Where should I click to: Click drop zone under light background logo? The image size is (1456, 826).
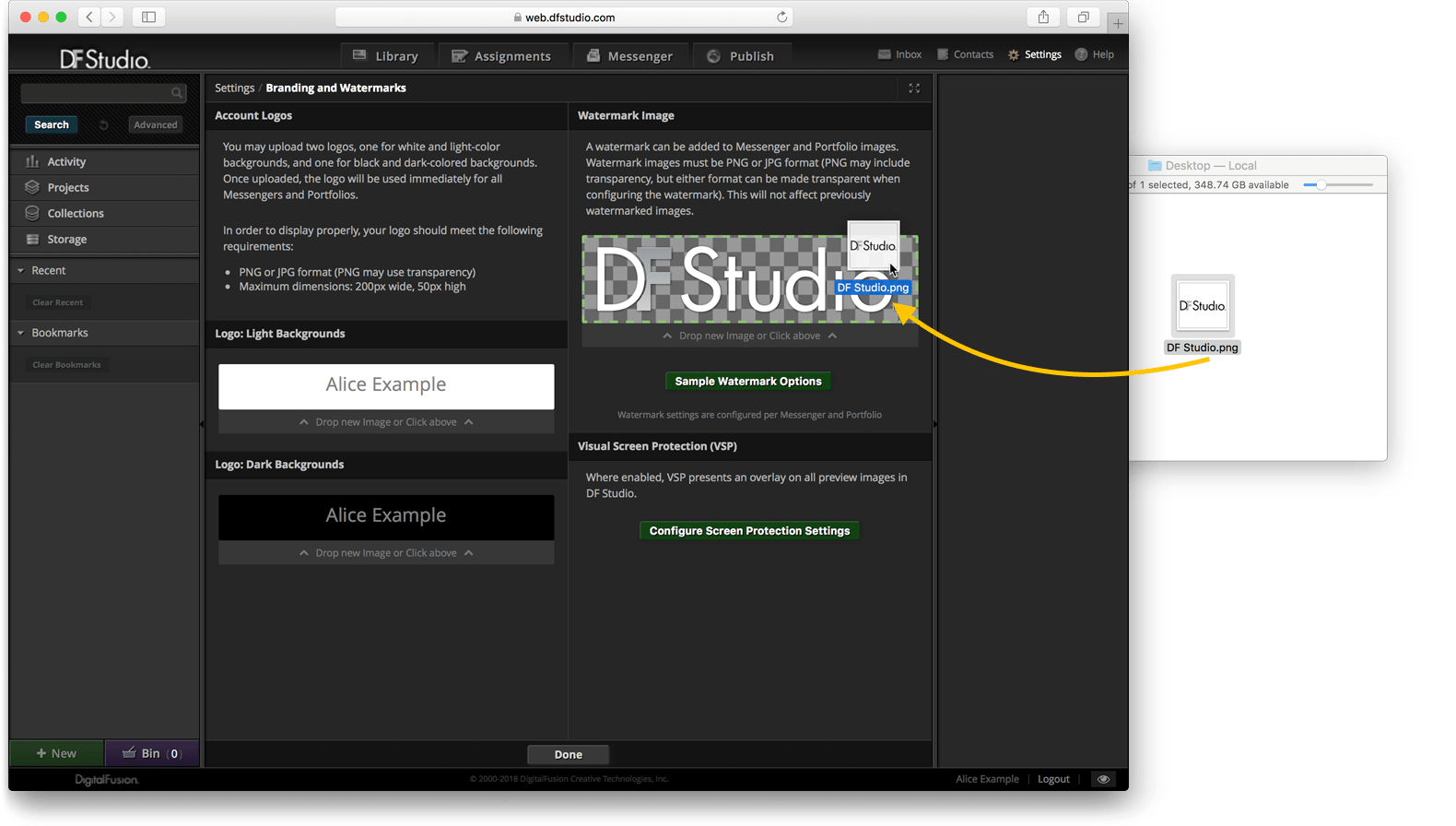[386, 422]
